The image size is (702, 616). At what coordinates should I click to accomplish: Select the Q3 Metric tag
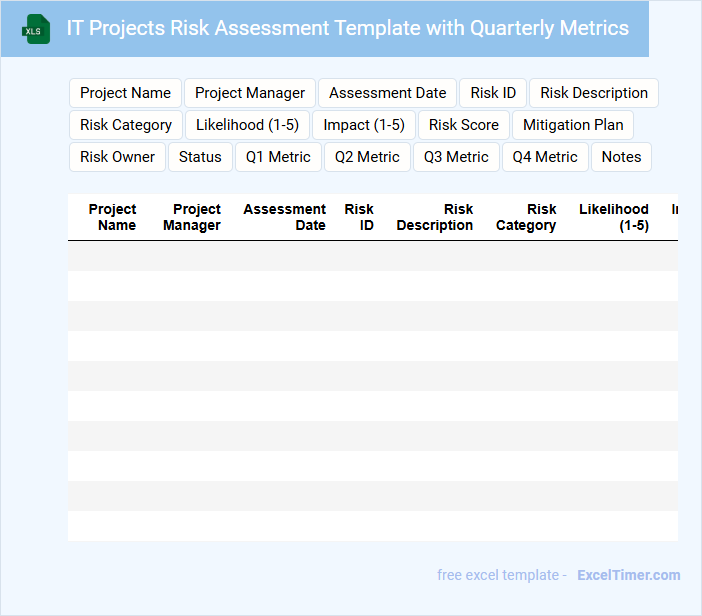pos(456,157)
